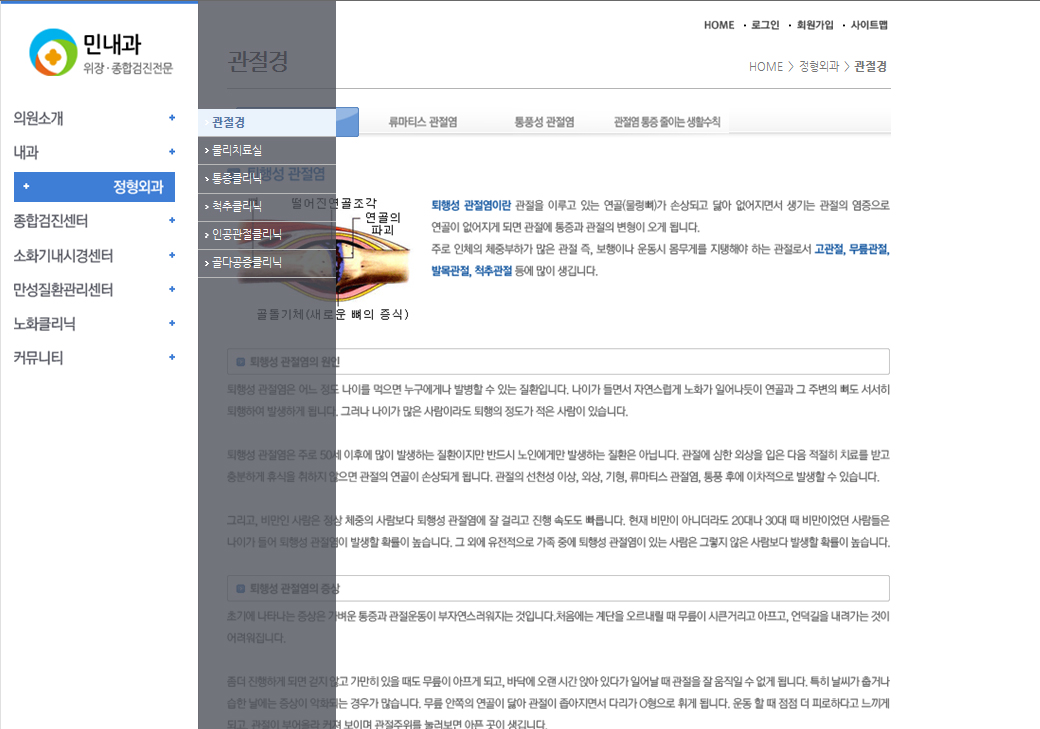Click plus icon beside 소화기내시경센터

172,255
